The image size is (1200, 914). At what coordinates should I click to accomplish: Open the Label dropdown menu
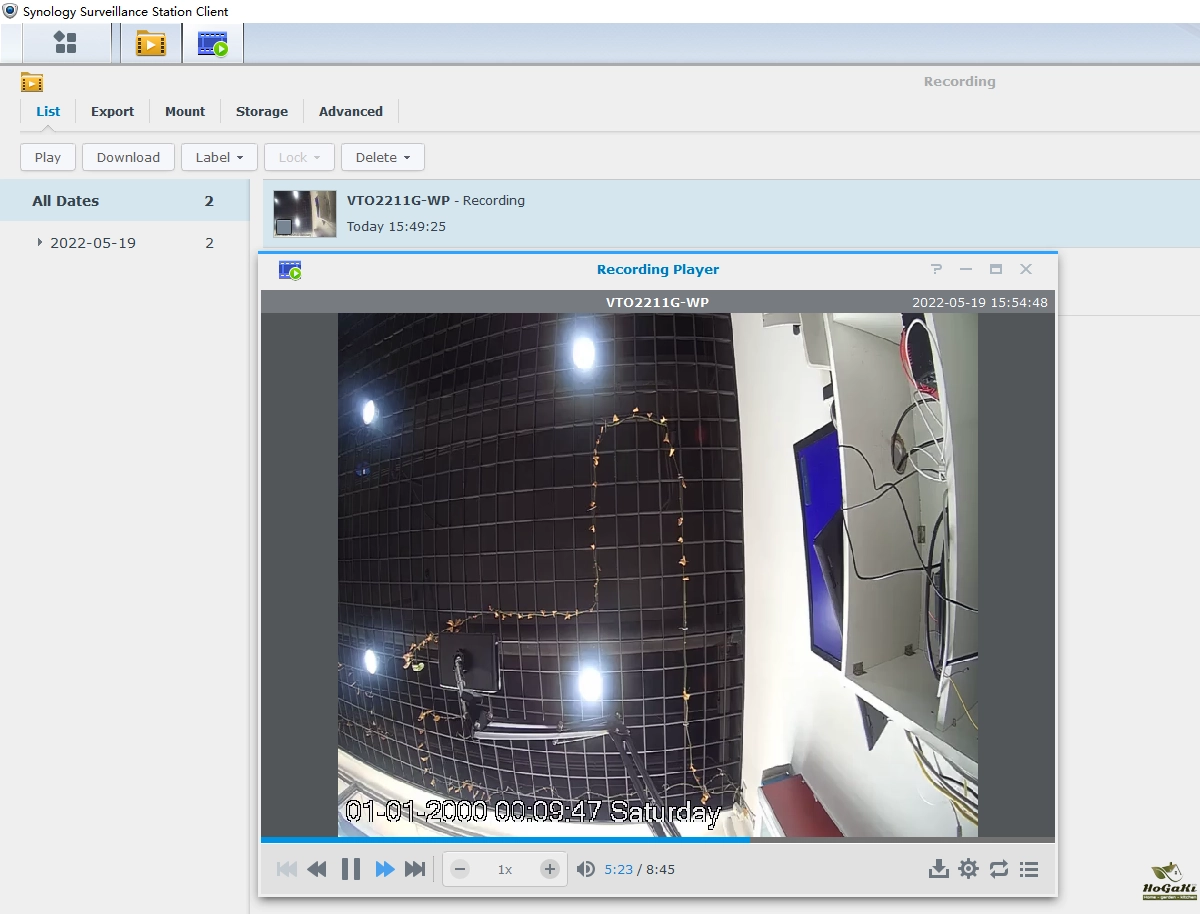click(x=219, y=157)
